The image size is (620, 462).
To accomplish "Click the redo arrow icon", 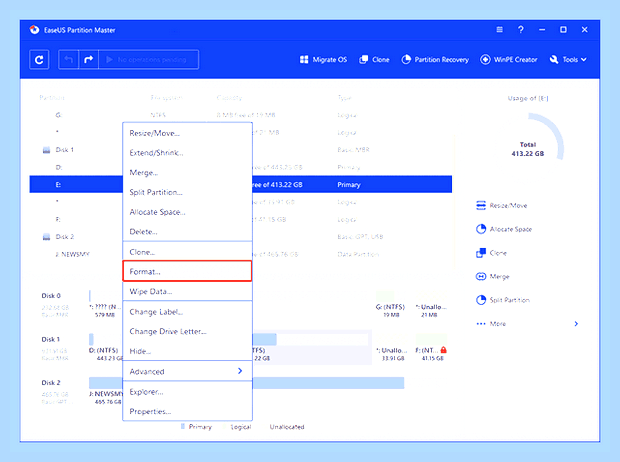I will [x=89, y=60].
